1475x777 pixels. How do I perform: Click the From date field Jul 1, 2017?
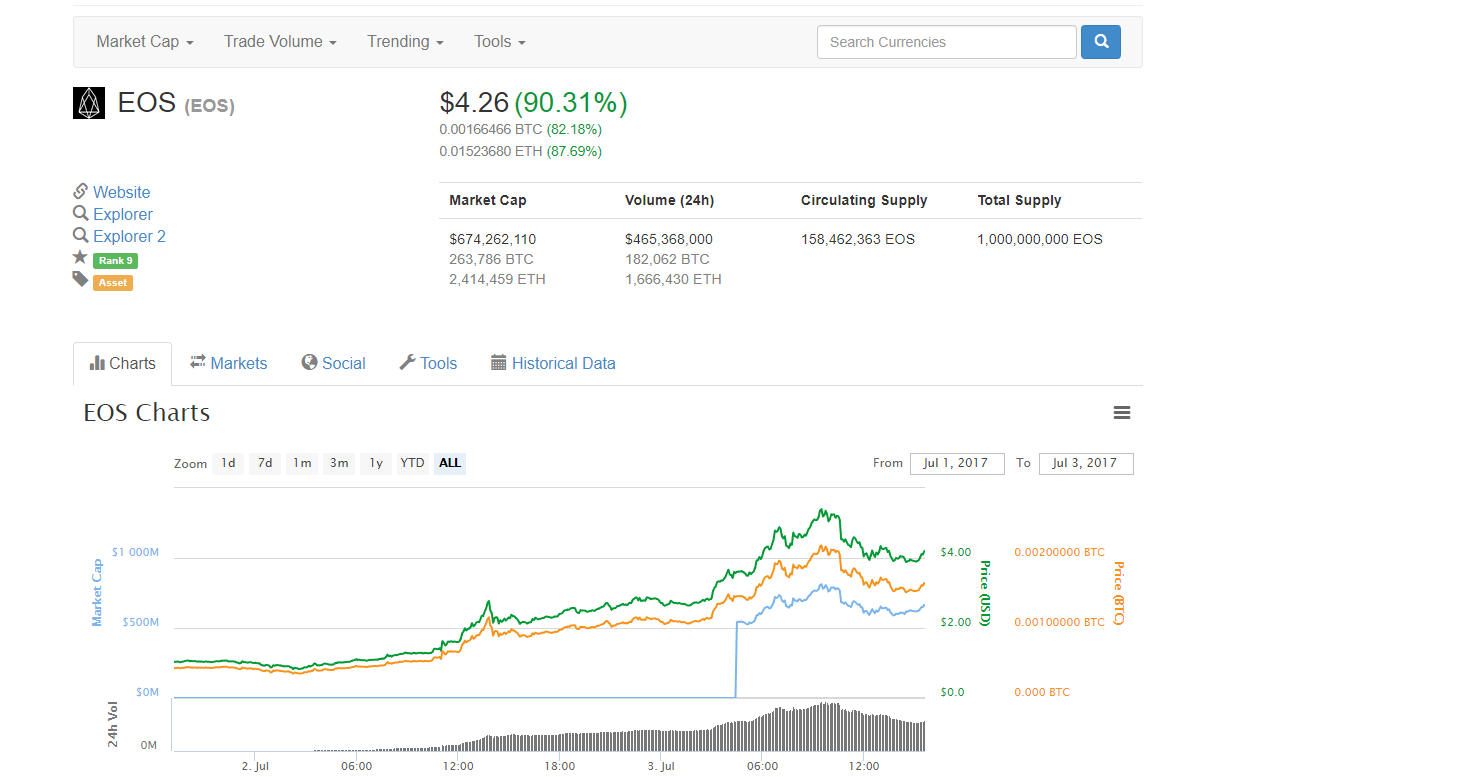point(957,463)
